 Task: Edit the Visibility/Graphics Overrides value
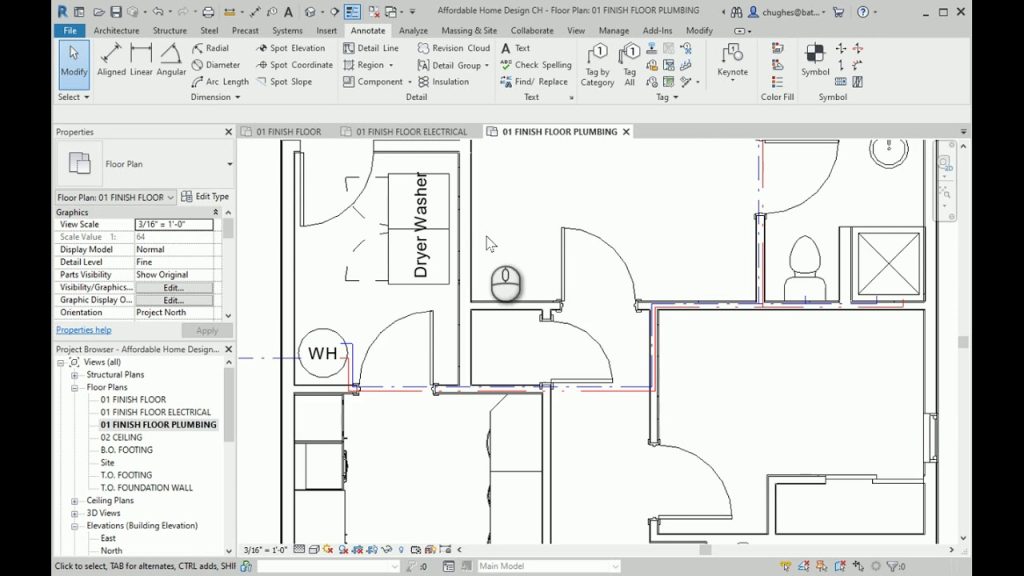[176, 287]
